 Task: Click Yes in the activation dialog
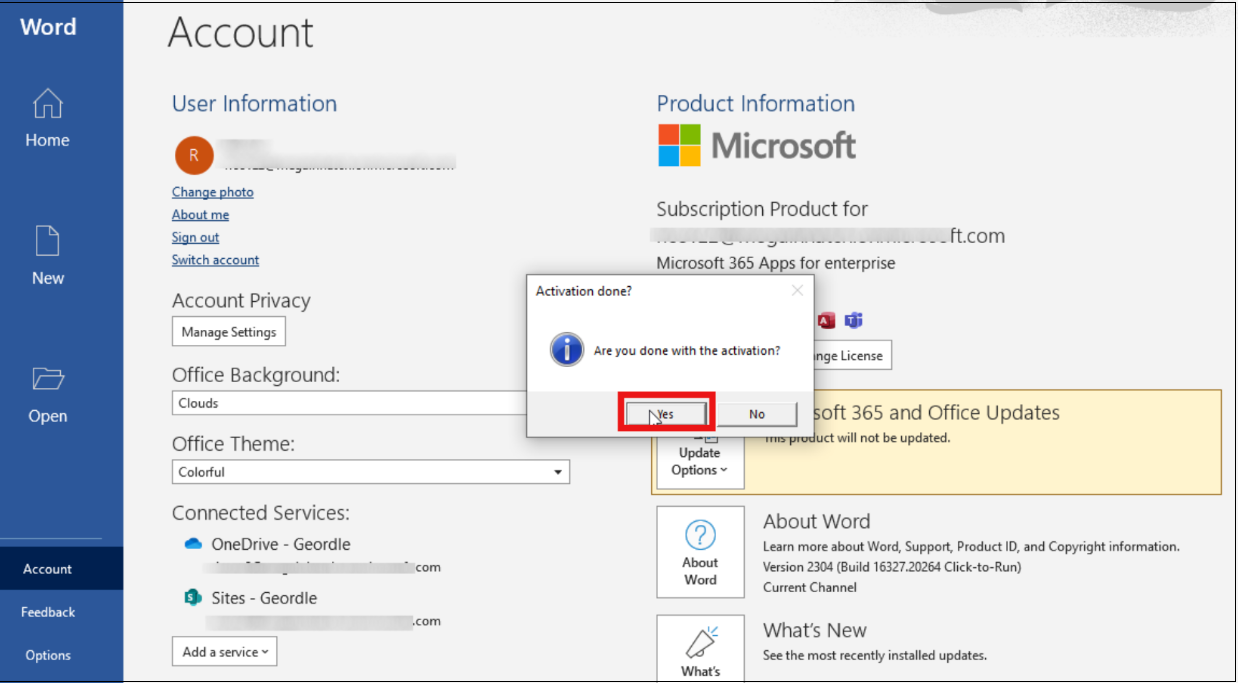(x=665, y=414)
